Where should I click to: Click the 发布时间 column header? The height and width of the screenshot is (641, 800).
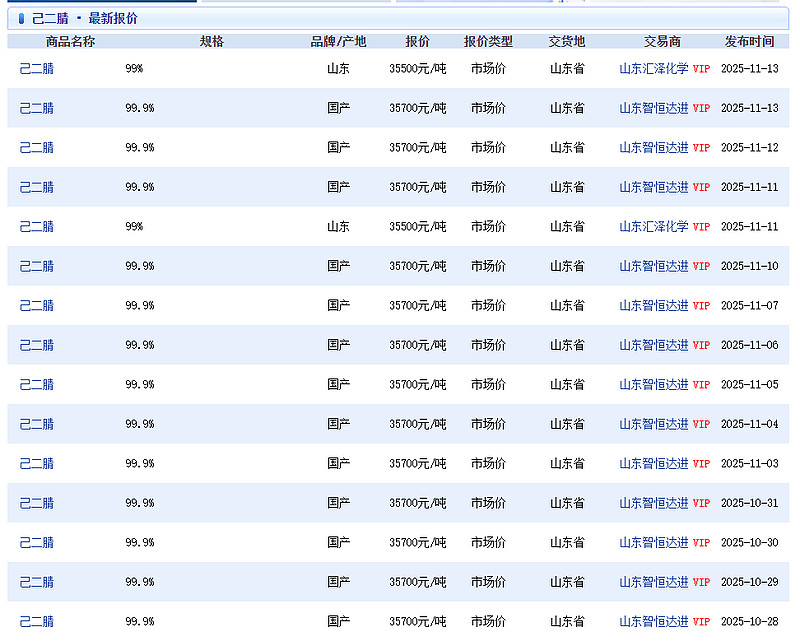[749, 41]
